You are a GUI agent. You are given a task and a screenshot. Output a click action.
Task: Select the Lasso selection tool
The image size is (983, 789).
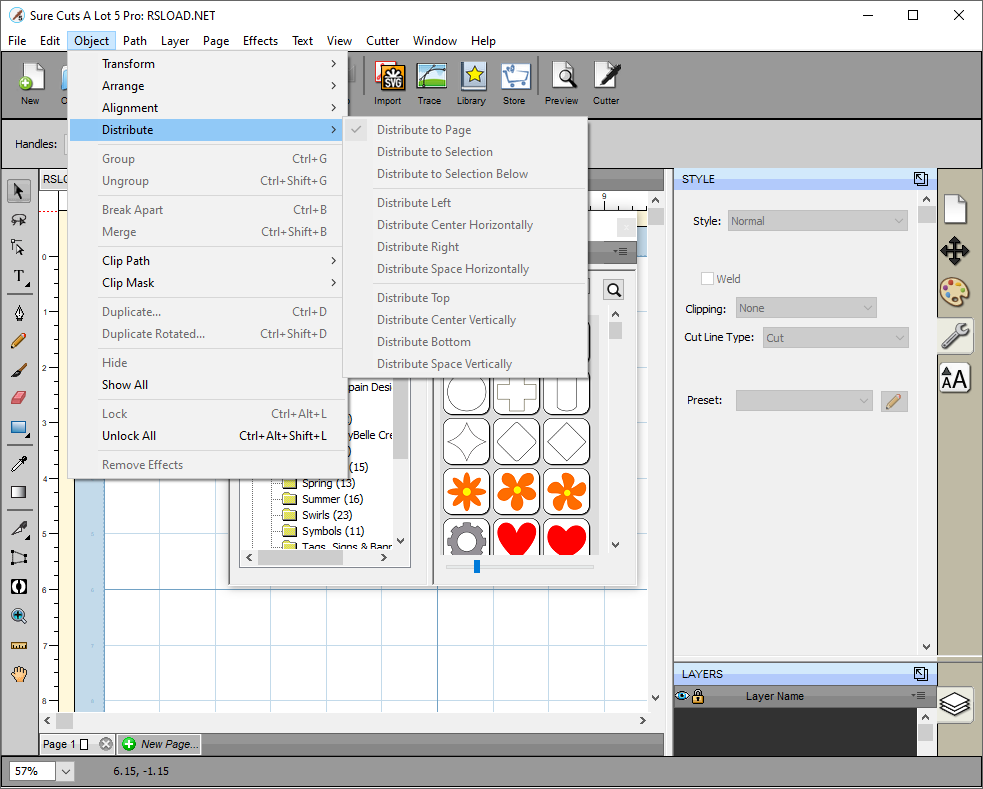coord(19,219)
